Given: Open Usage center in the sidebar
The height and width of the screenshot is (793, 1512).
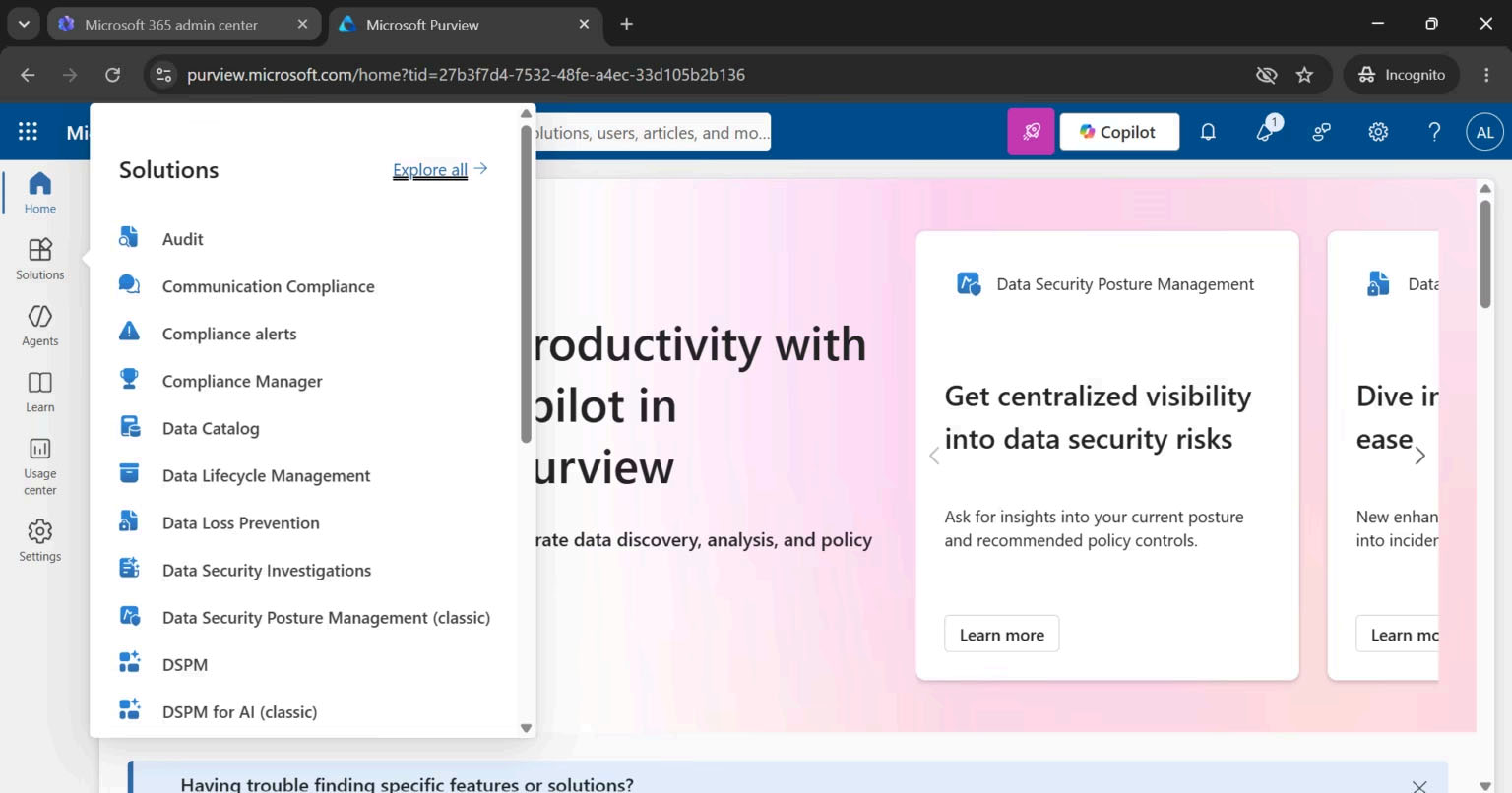Looking at the screenshot, I should 40,465.
